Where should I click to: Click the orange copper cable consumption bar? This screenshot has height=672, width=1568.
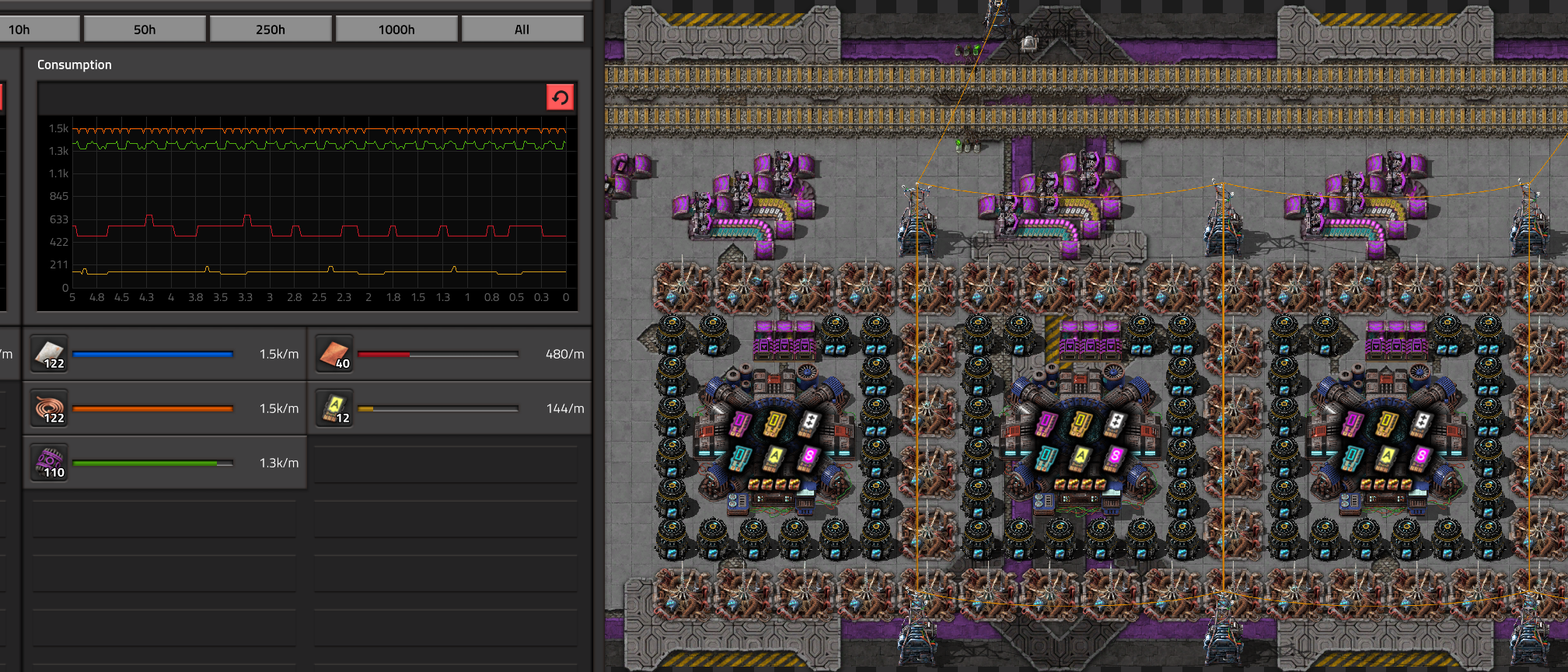(x=152, y=408)
